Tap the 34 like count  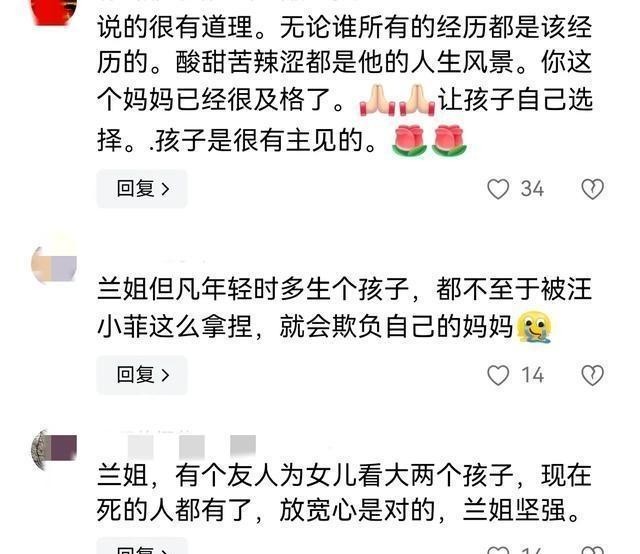click(532, 189)
